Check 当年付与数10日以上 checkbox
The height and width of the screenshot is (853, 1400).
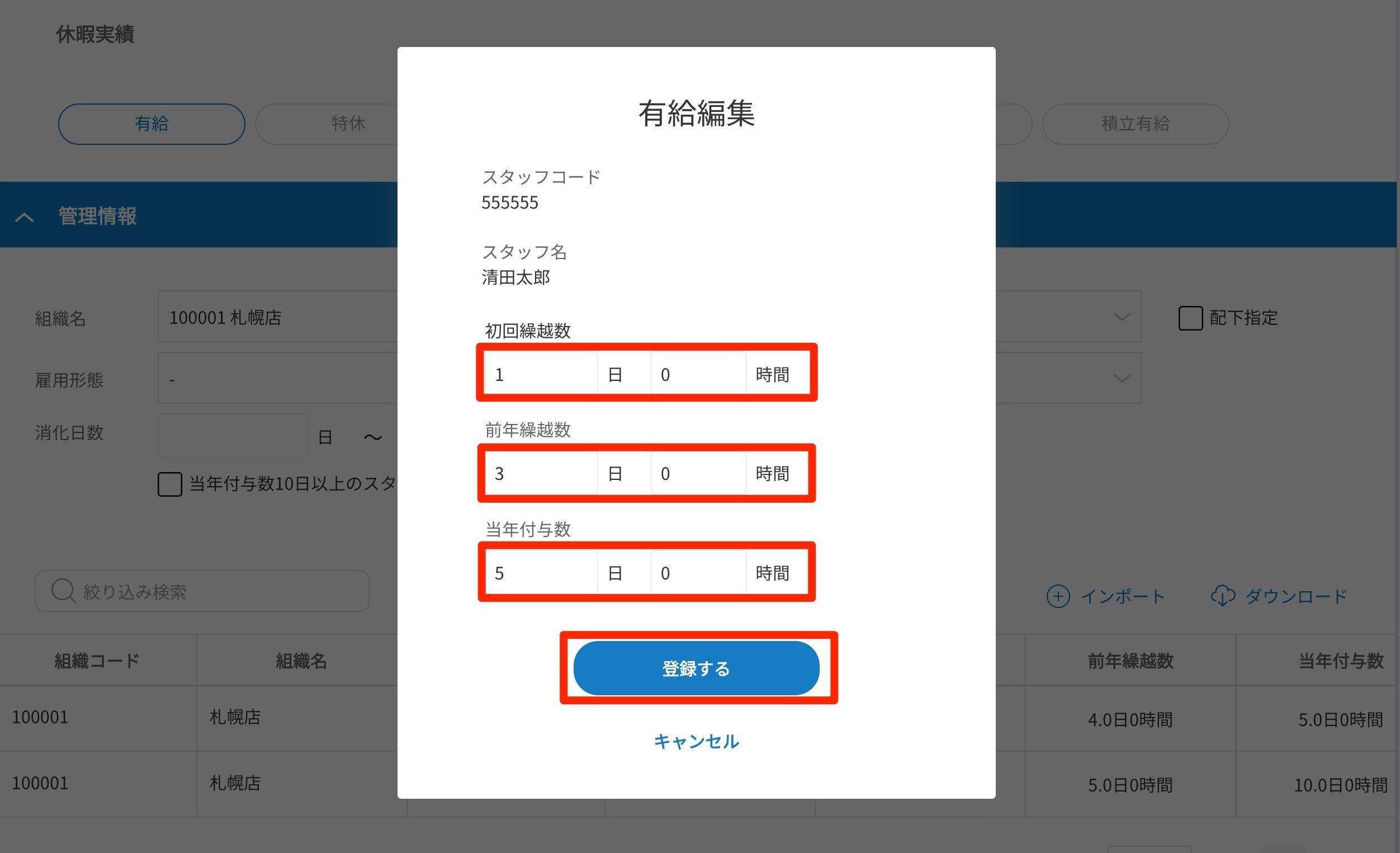click(169, 484)
